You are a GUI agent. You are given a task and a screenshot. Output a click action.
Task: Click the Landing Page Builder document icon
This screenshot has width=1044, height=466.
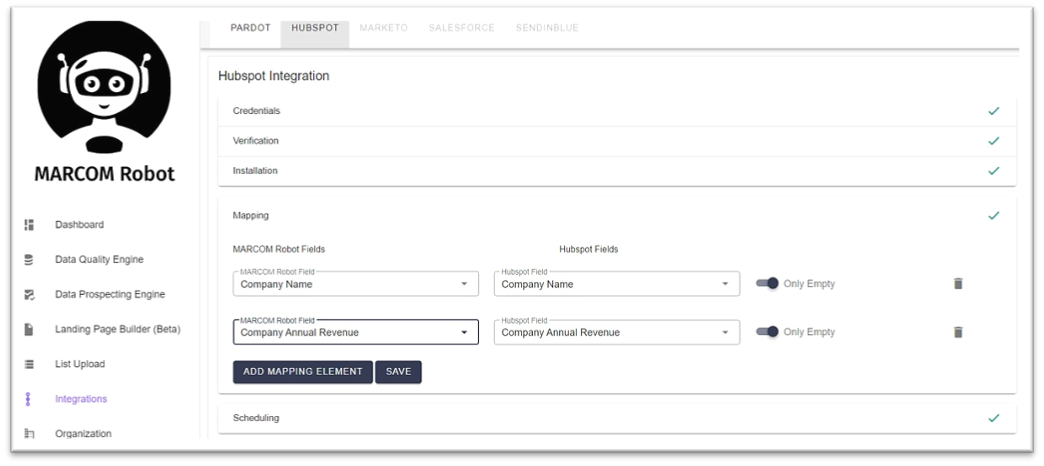click(29, 329)
